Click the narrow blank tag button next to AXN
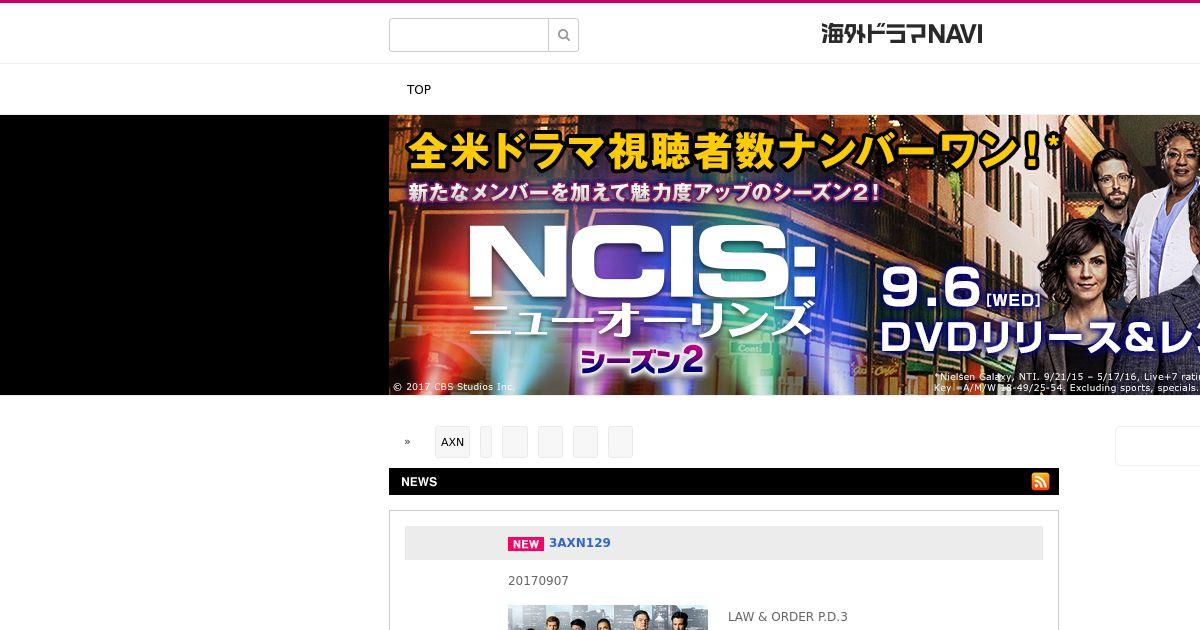 pyautogui.click(x=486, y=442)
